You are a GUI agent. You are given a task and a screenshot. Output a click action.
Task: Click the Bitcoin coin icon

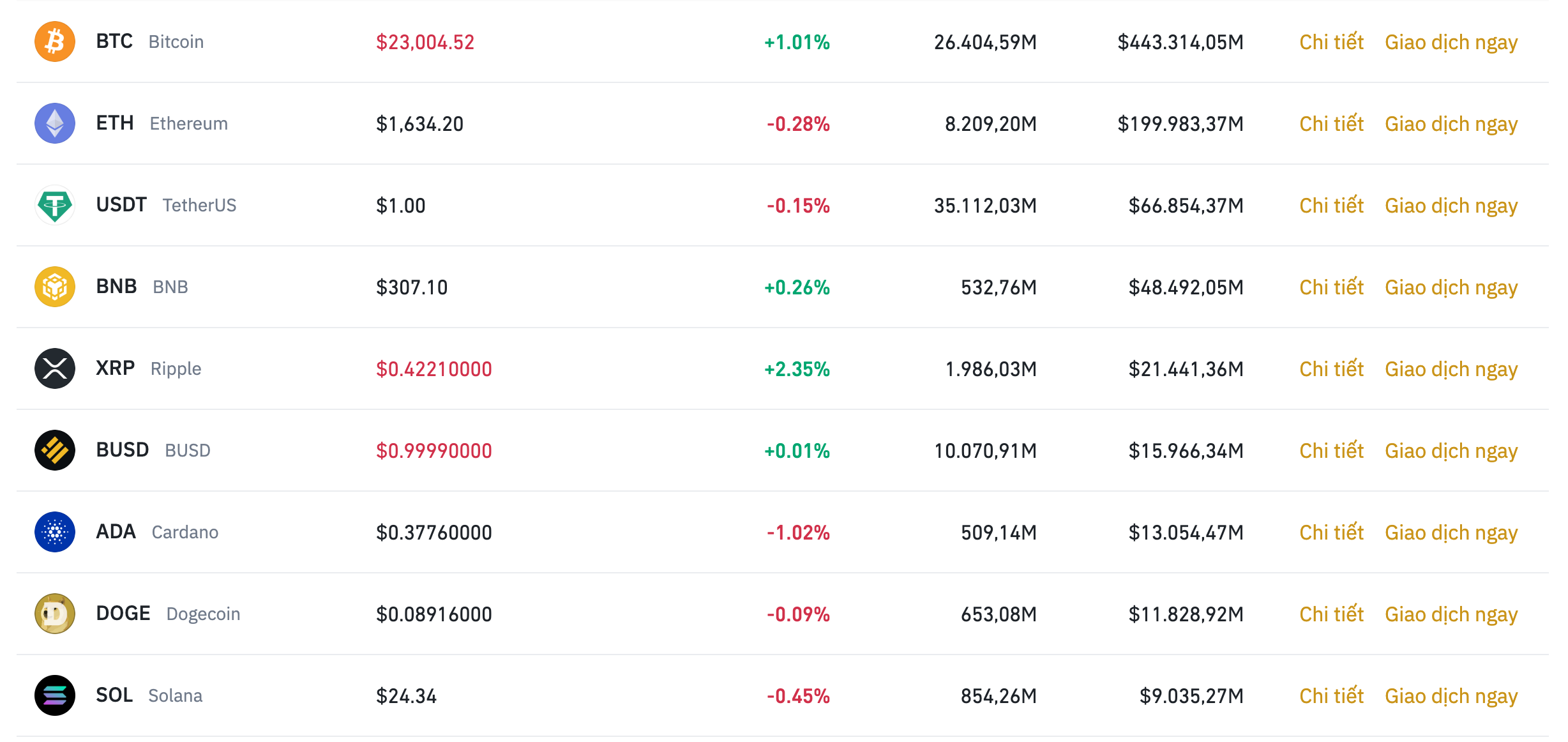[55, 42]
